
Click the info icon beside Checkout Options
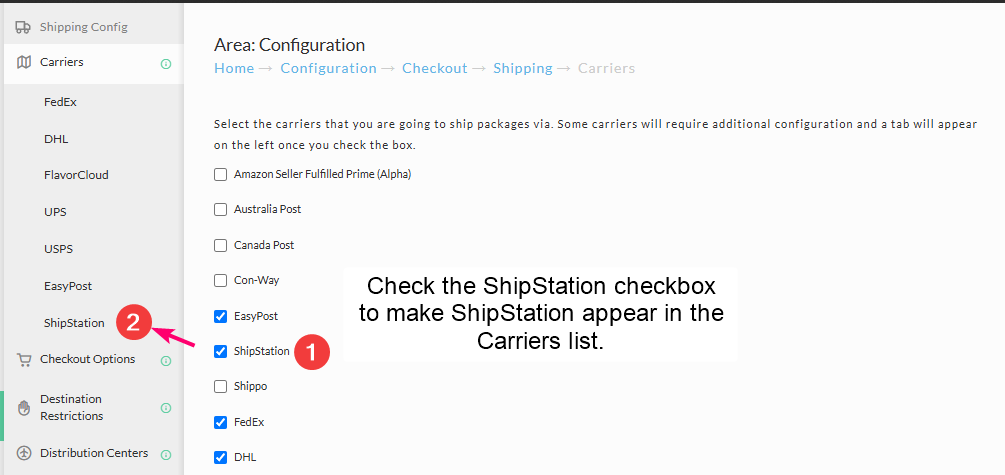(166, 361)
